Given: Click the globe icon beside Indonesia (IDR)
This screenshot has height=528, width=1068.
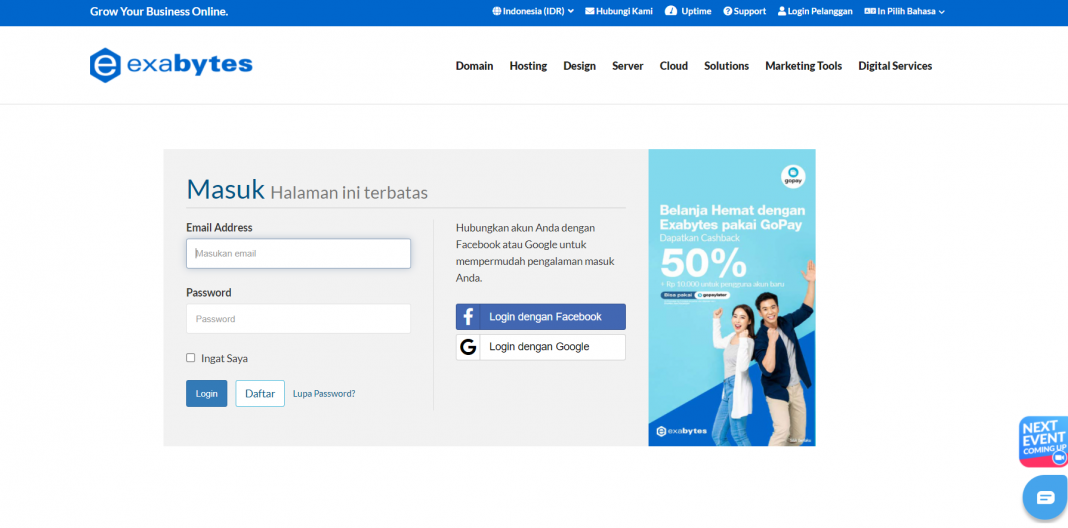Looking at the screenshot, I should (x=497, y=12).
